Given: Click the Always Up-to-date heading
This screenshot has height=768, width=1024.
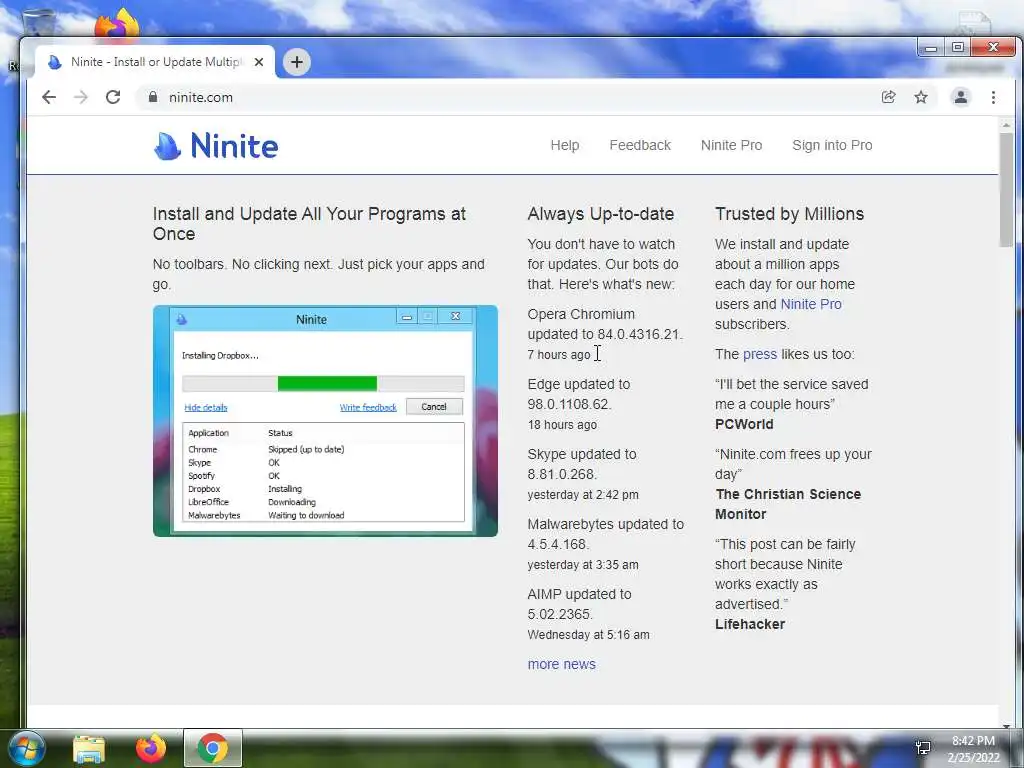Looking at the screenshot, I should tap(600, 214).
